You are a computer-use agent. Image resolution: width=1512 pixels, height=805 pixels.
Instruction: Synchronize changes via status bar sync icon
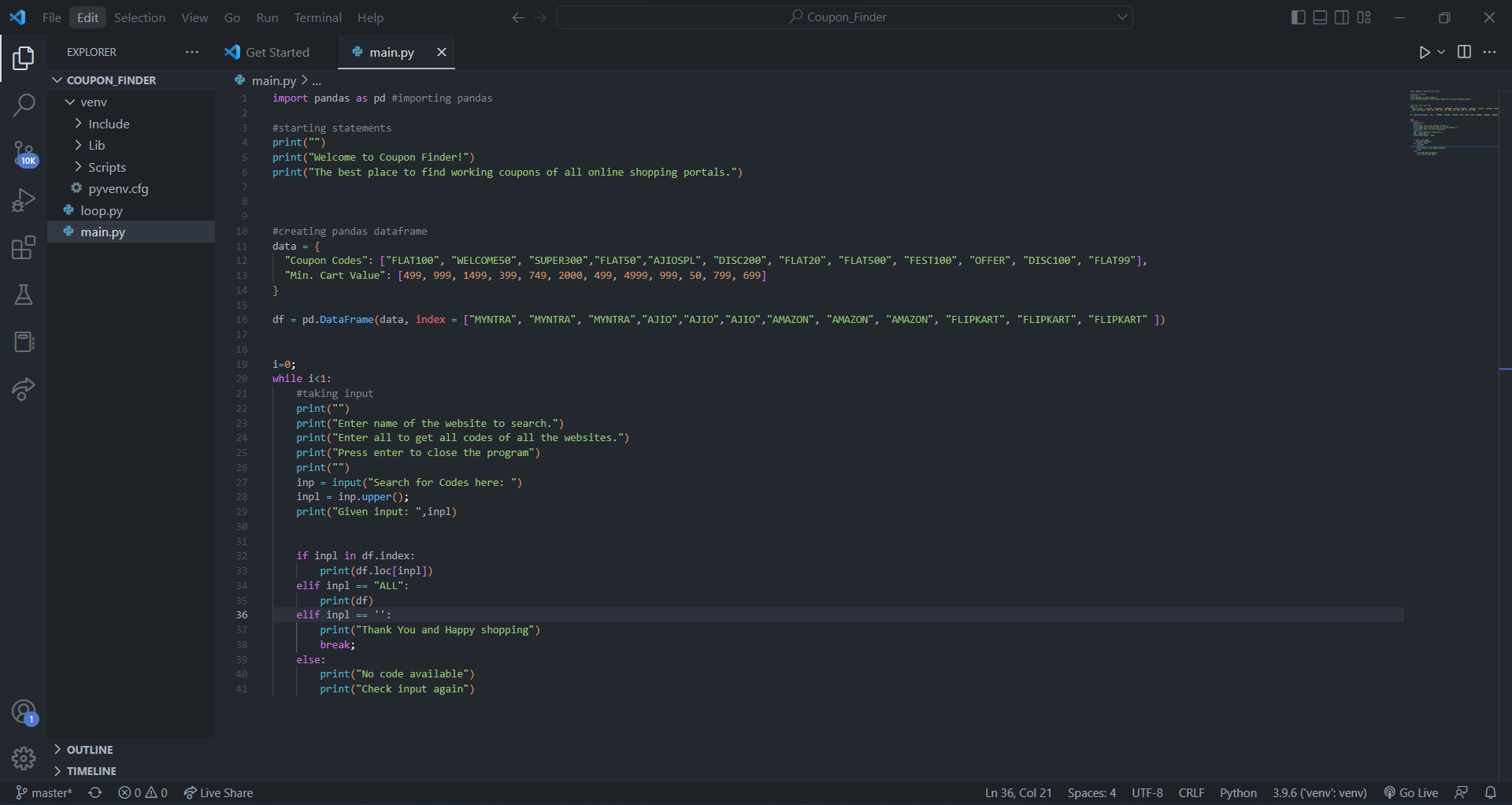pos(95,793)
